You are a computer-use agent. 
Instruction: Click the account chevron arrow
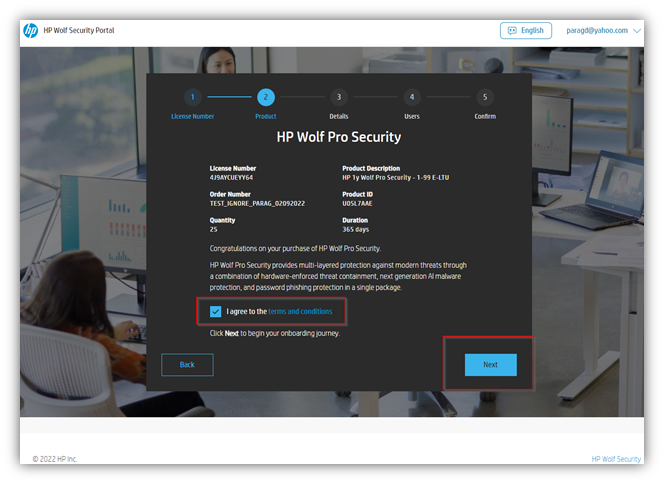pyautogui.click(x=637, y=30)
